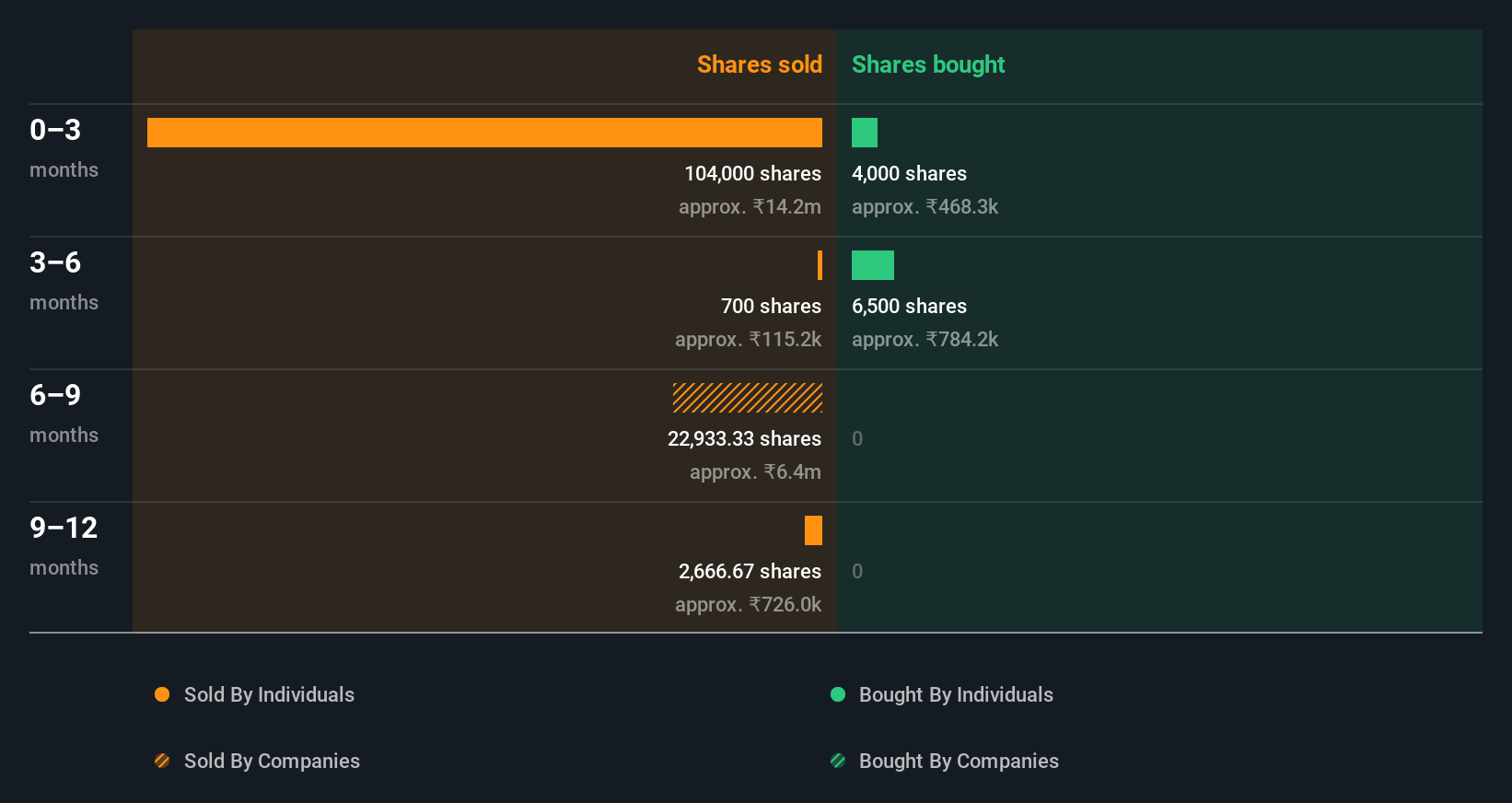
Task: Click the Bought By Companies legend label
Action: click(x=959, y=761)
